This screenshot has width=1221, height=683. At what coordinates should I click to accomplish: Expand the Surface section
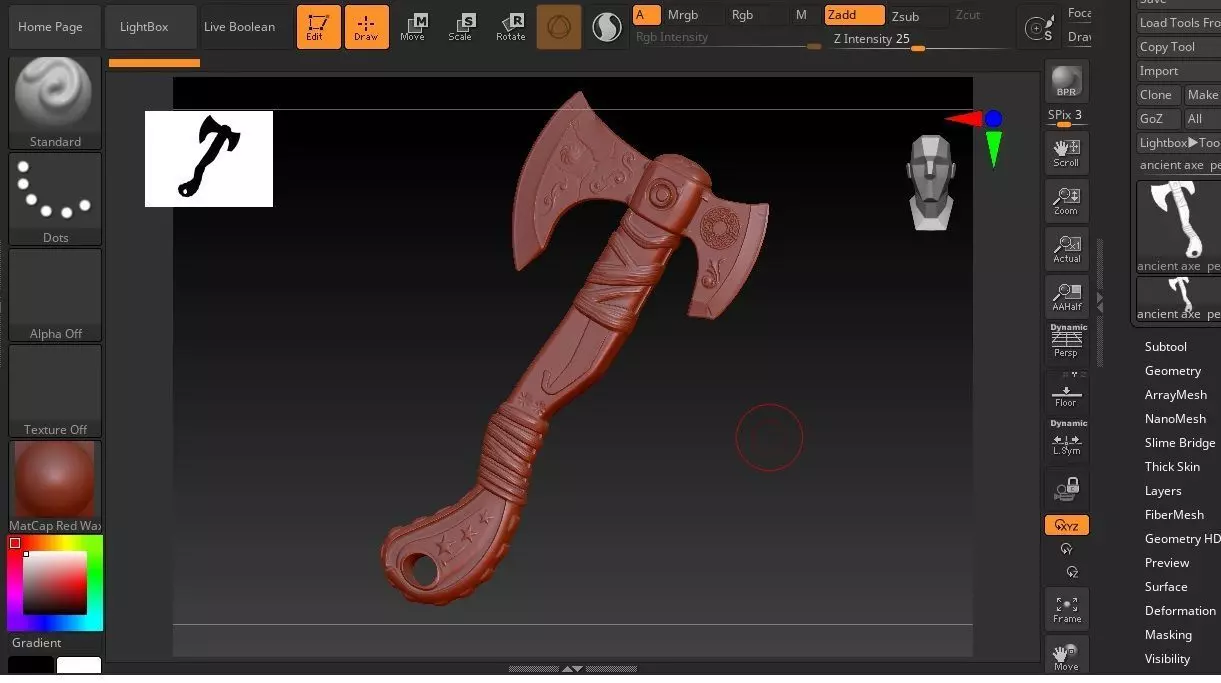1166,587
